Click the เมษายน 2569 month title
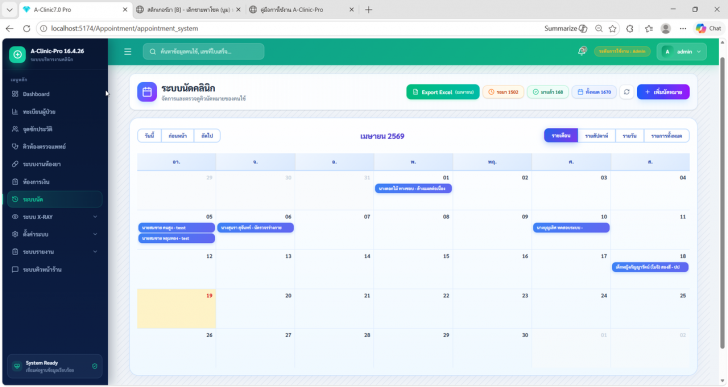Screen dimensions: 728x387 click(x=382, y=136)
